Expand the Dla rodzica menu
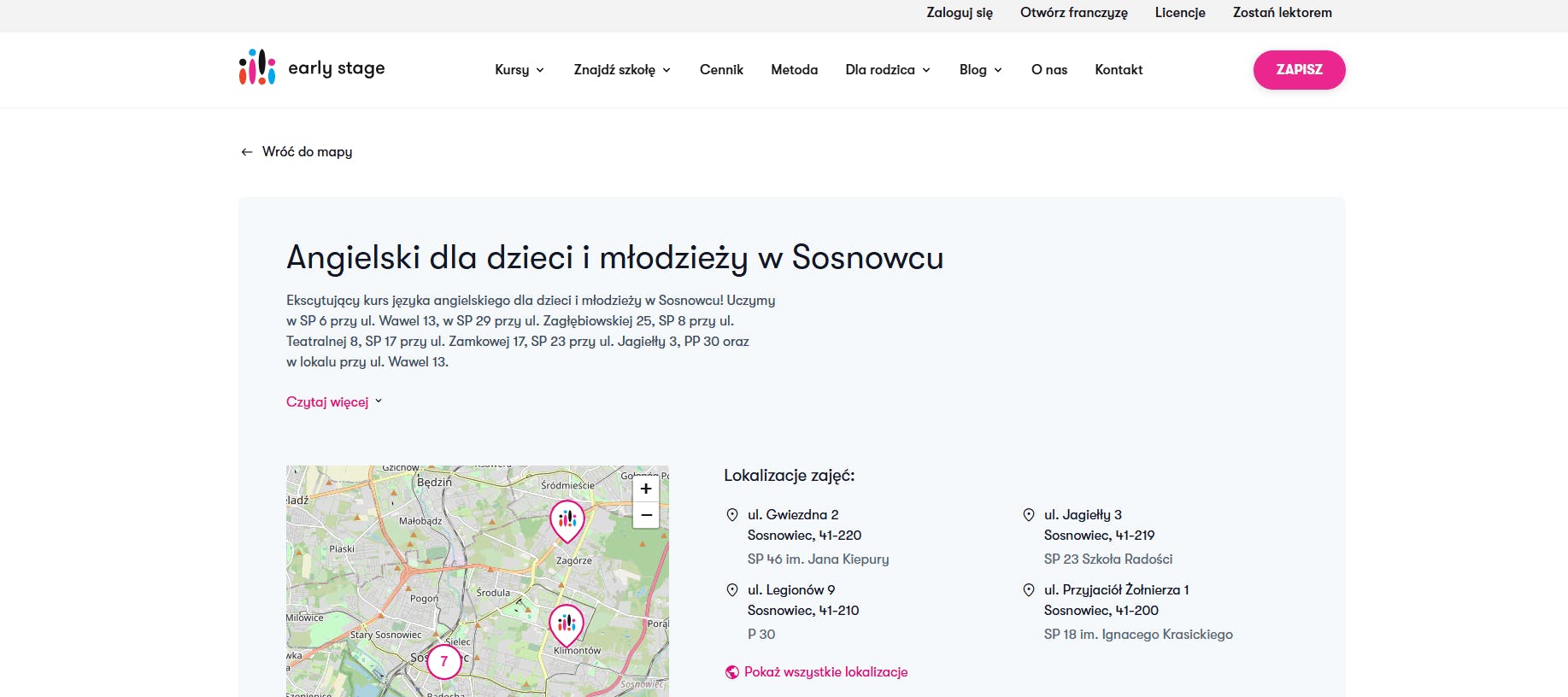Viewport: 1568px width, 697px height. (888, 70)
